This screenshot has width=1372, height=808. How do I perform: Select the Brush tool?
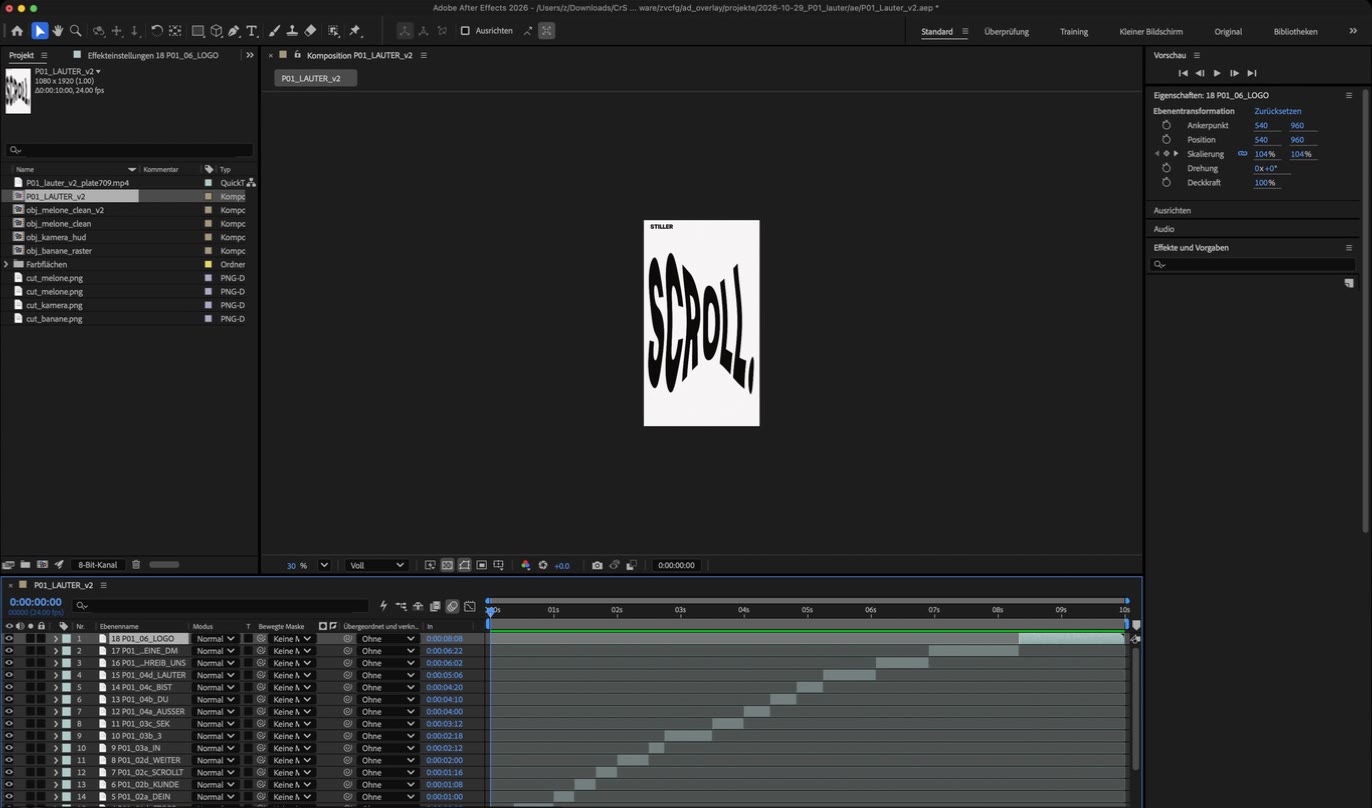click(x=275, y=31)
